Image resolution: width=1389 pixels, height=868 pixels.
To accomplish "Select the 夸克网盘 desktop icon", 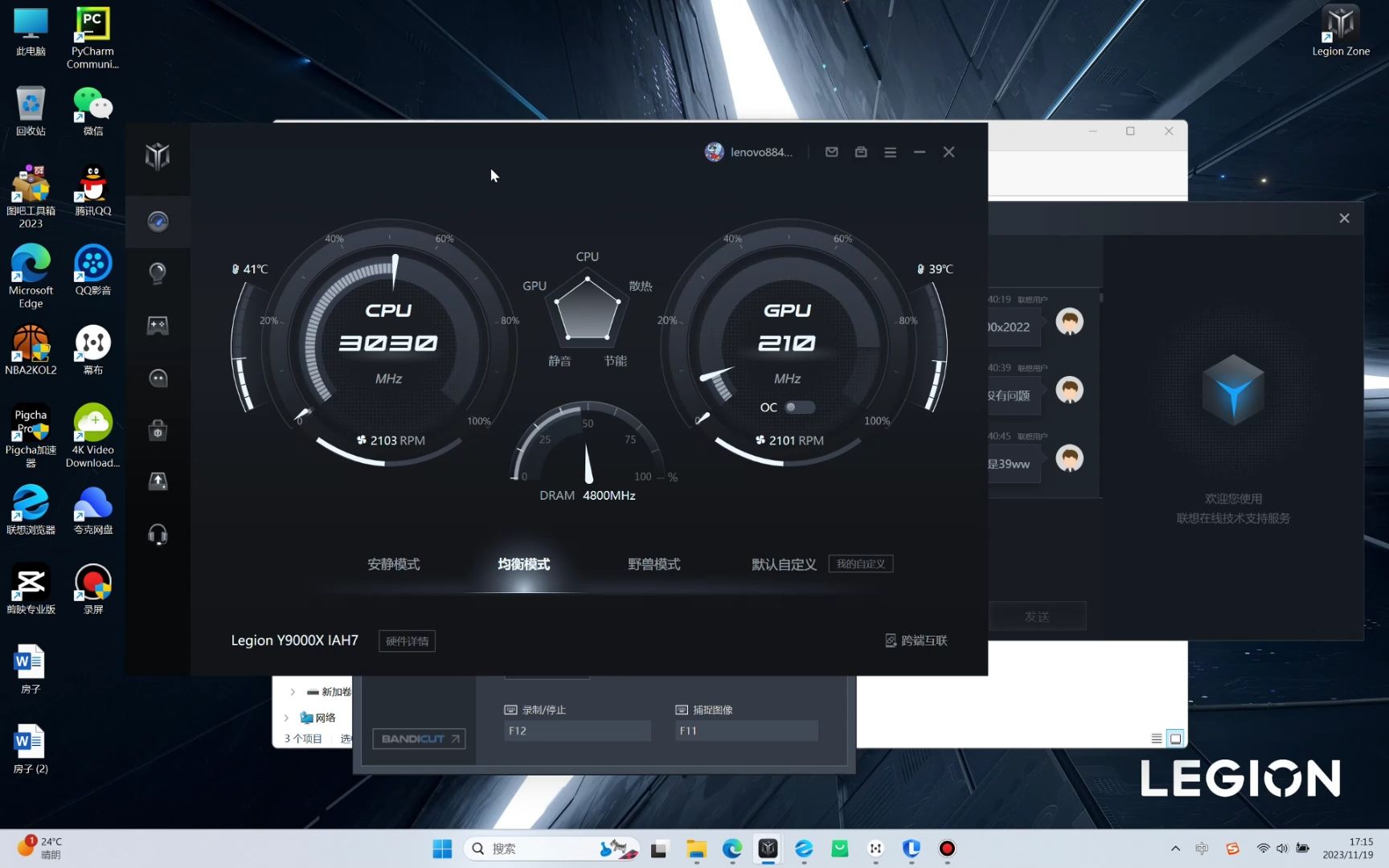I will pyautogui.click(x=92, y=510).
